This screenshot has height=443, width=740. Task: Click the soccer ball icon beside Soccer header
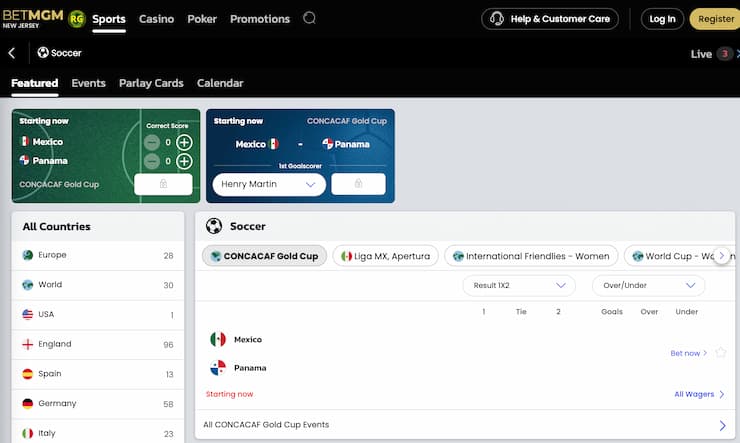tap(43, 52)
